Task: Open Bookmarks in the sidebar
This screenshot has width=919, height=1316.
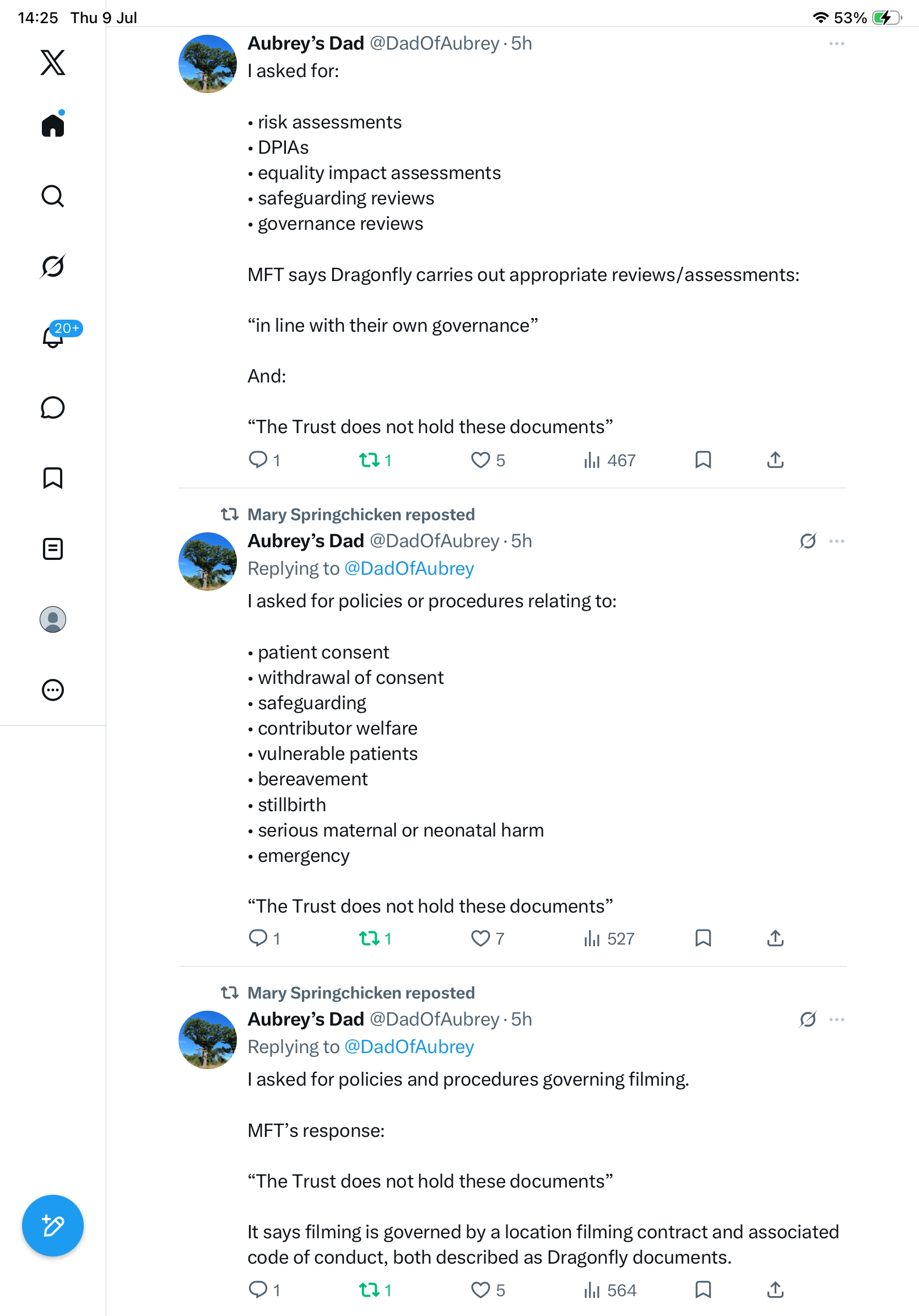Action: pos(53,478)
